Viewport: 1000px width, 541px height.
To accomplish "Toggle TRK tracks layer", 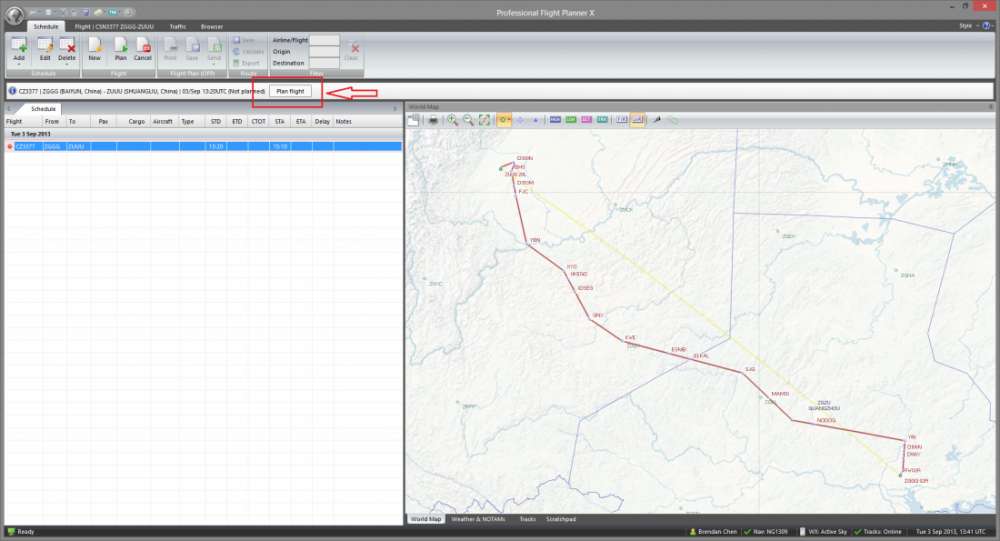I will point(602,120).
